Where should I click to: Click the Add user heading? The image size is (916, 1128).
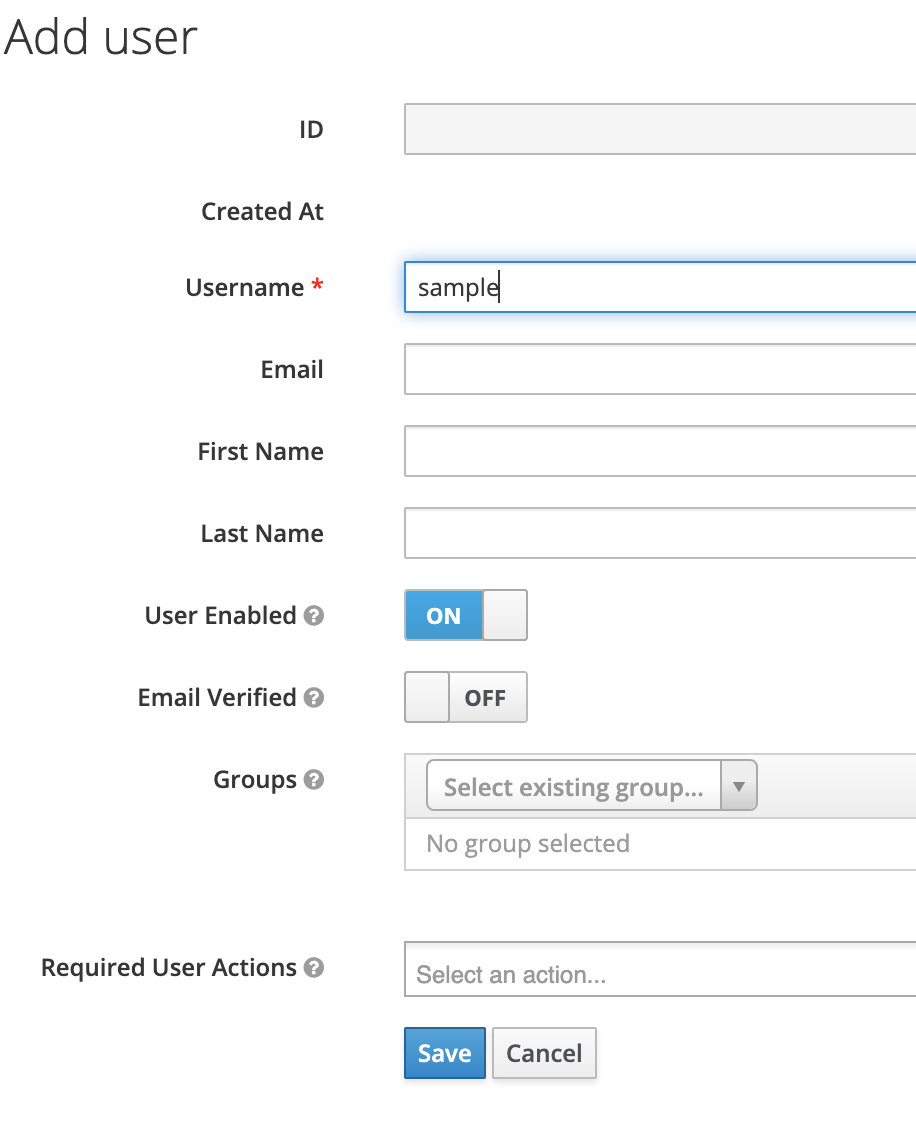[x=100, y=38]
